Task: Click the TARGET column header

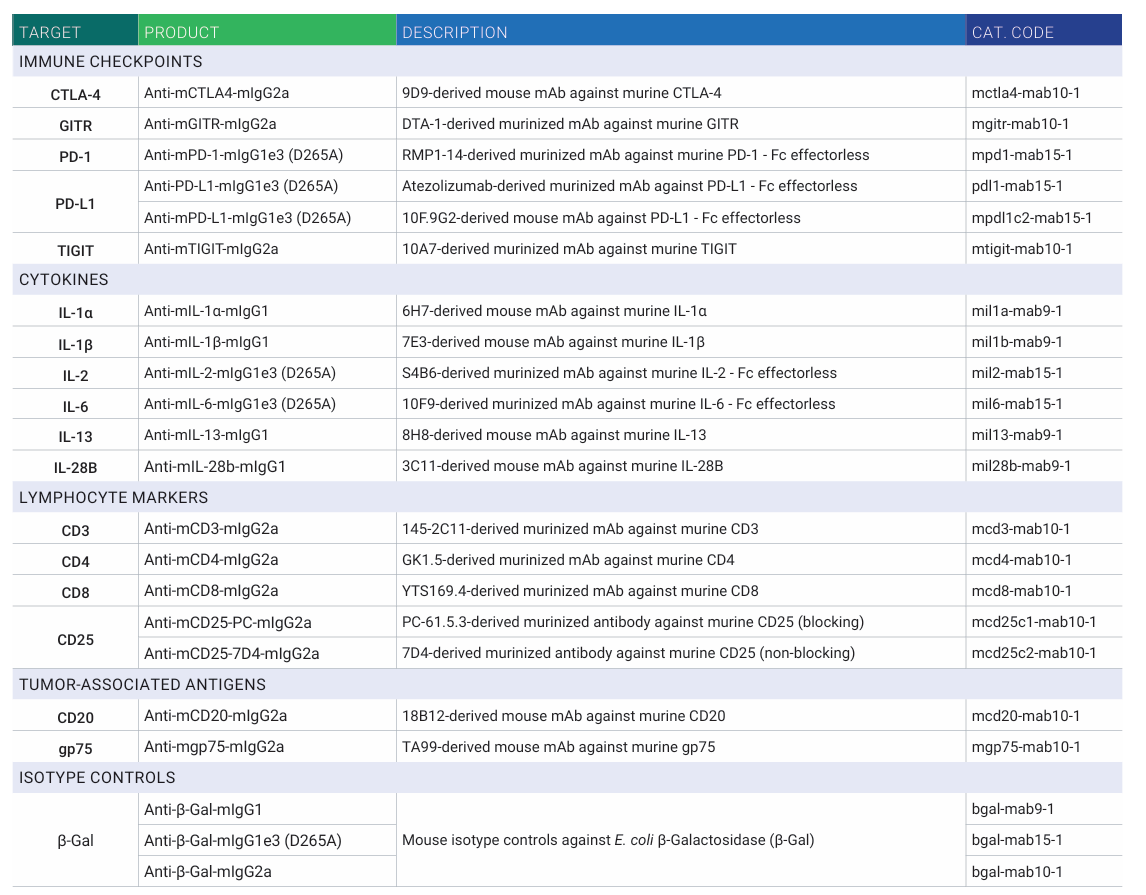Action: (50, 32)
